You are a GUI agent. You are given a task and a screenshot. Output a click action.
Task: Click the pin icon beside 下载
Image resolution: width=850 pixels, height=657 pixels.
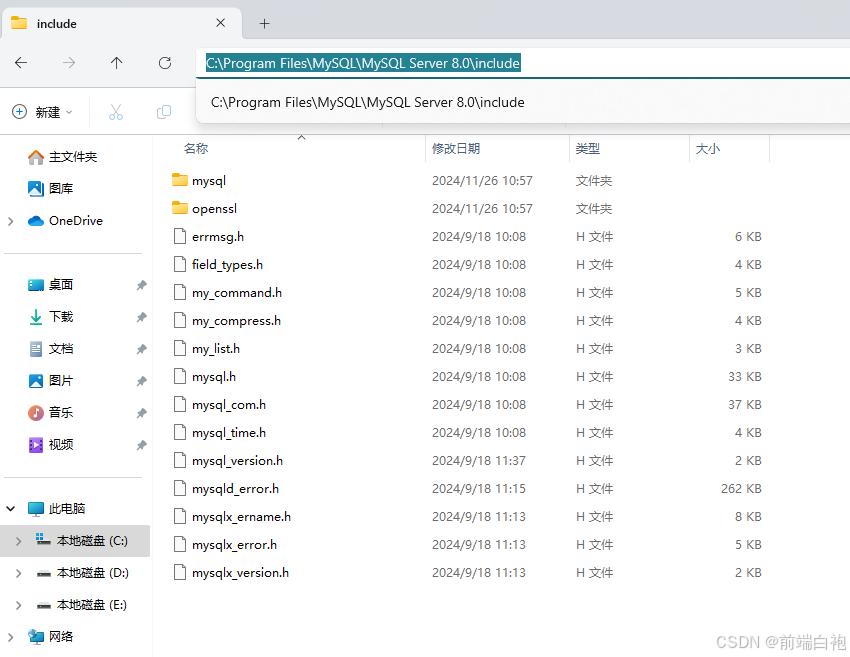pos(141,317)
